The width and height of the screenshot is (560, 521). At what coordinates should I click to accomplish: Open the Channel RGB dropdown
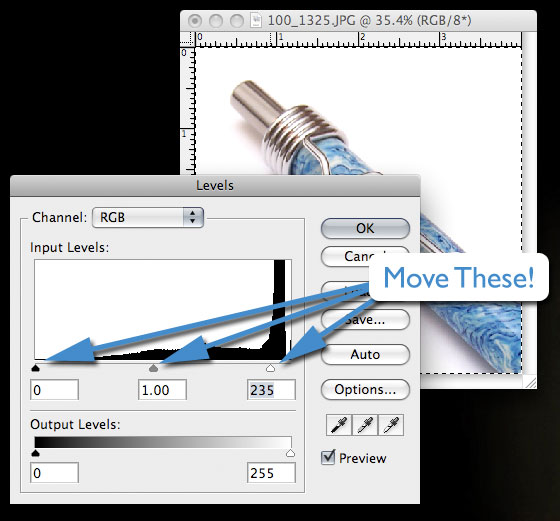148,217
